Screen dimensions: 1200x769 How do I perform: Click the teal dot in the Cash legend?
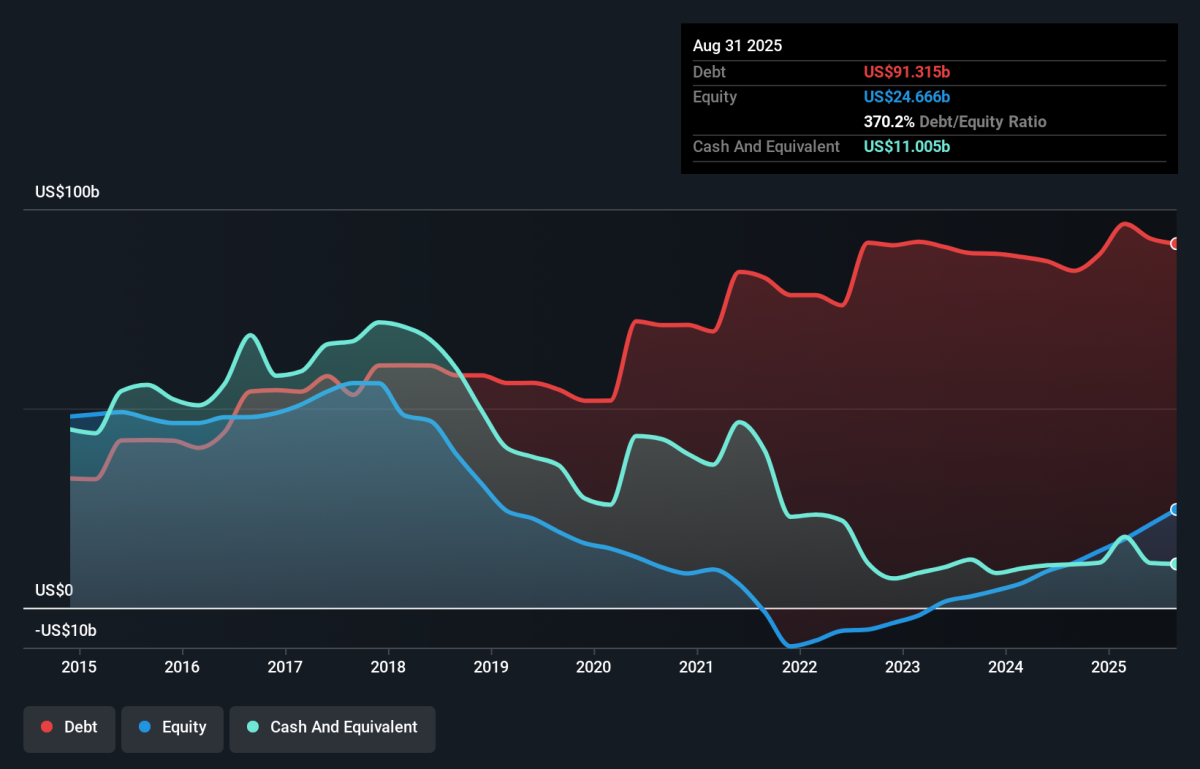253,727
